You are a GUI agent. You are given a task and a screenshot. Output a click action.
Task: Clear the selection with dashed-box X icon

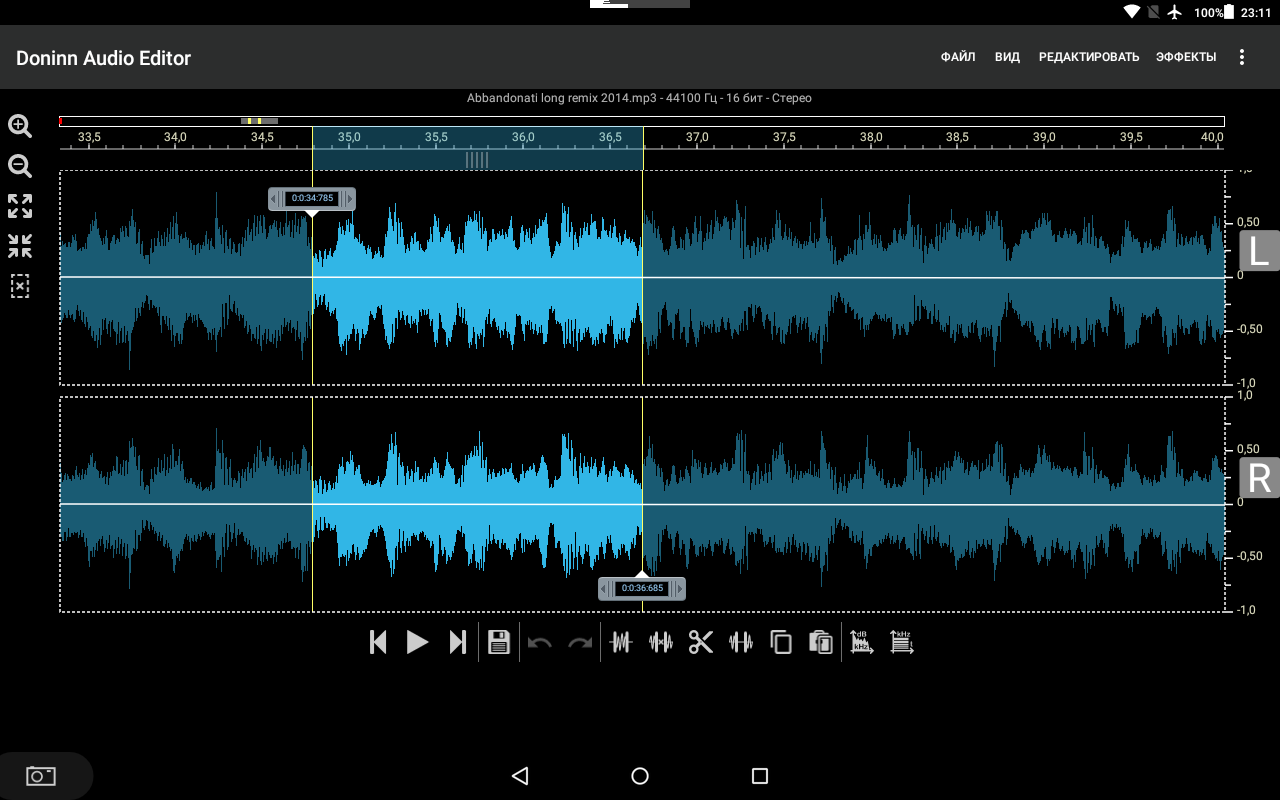[20, 286]
